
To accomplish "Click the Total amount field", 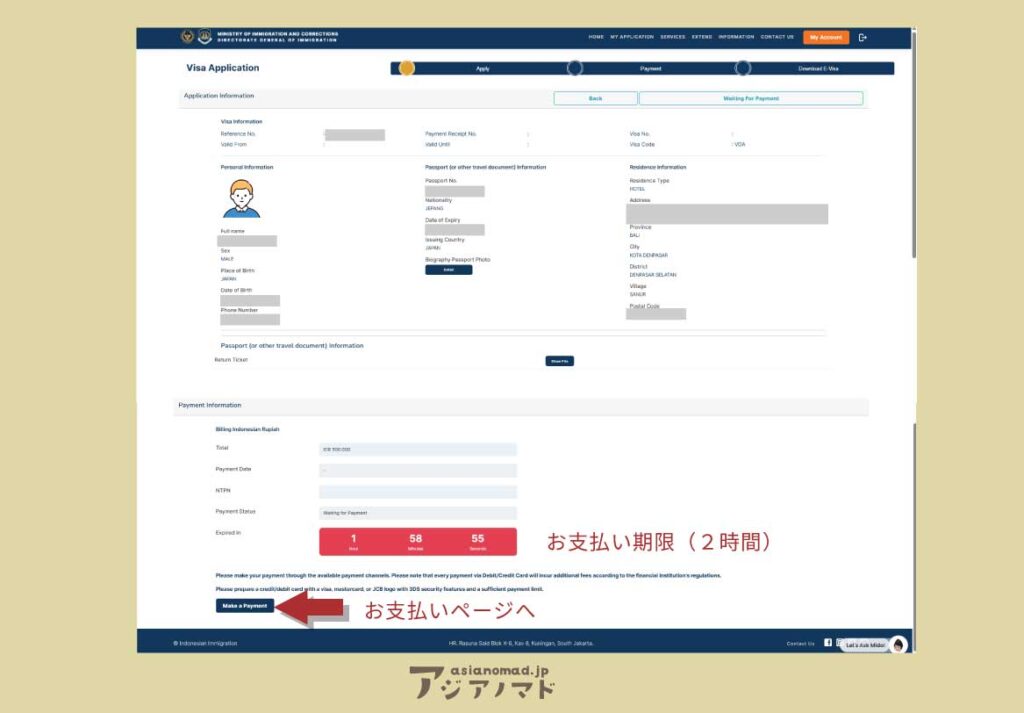I will coord(417,450).
